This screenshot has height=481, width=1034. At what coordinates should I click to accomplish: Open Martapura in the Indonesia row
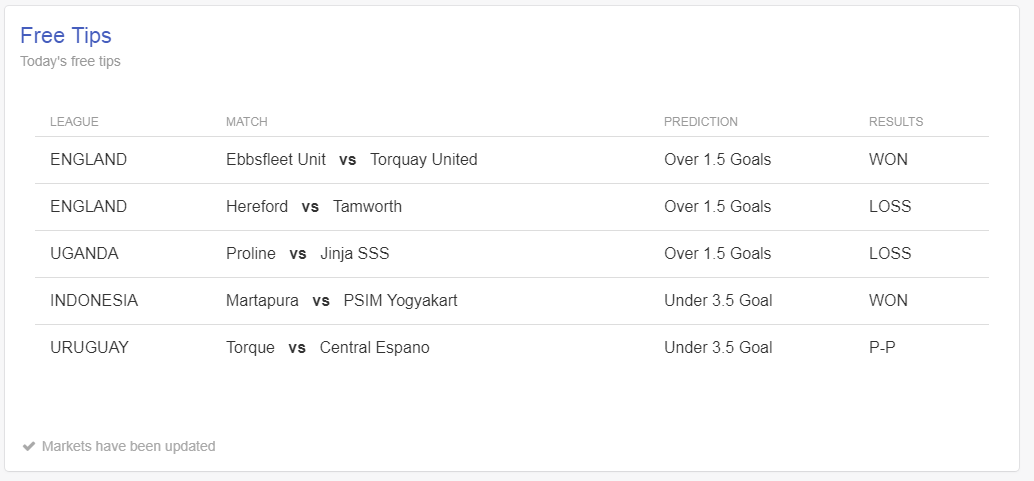click(x=262, y=300)
